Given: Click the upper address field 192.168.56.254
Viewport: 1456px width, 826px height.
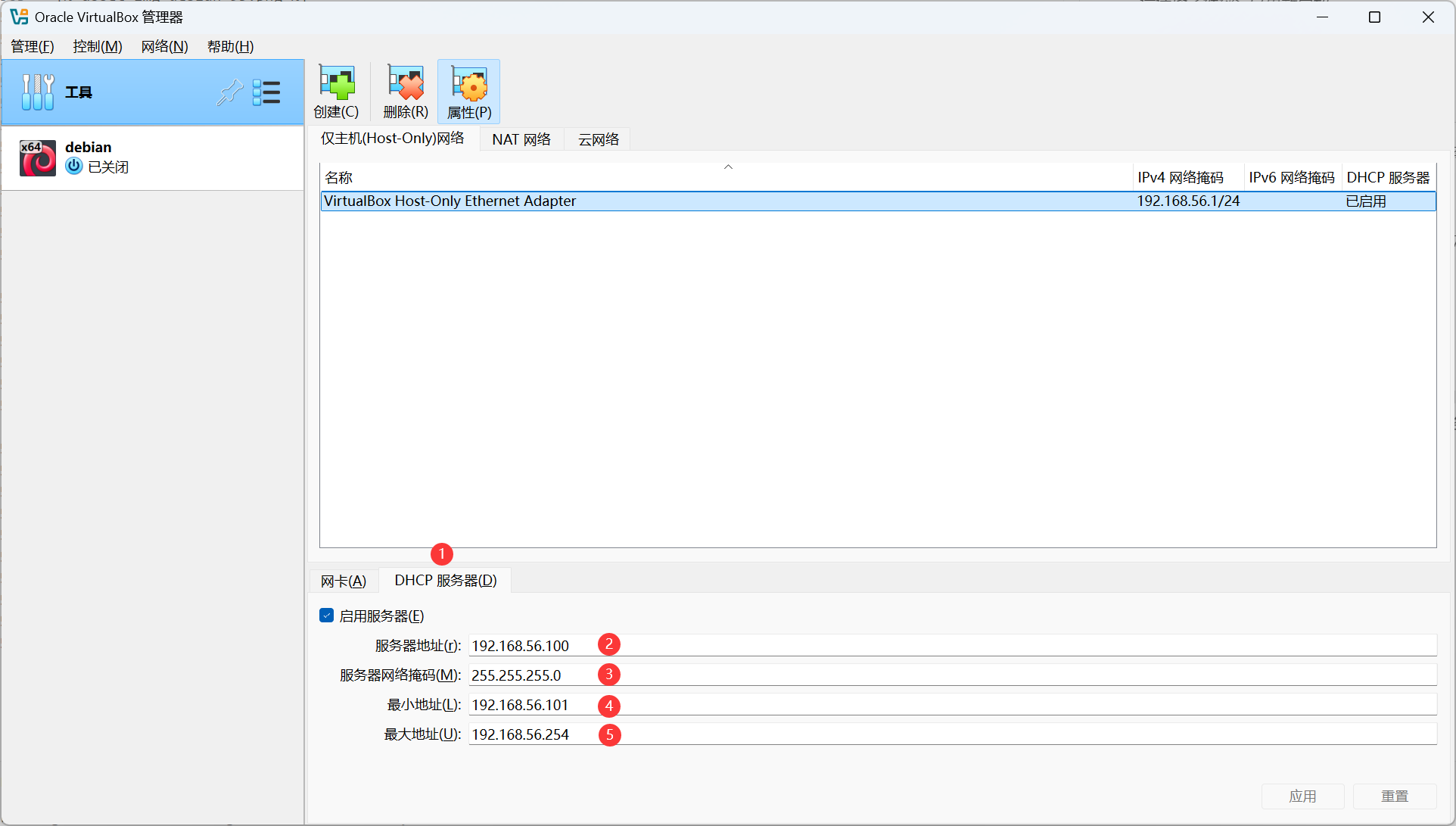Looking at the screenshot, I should click(x=952, y=734).
